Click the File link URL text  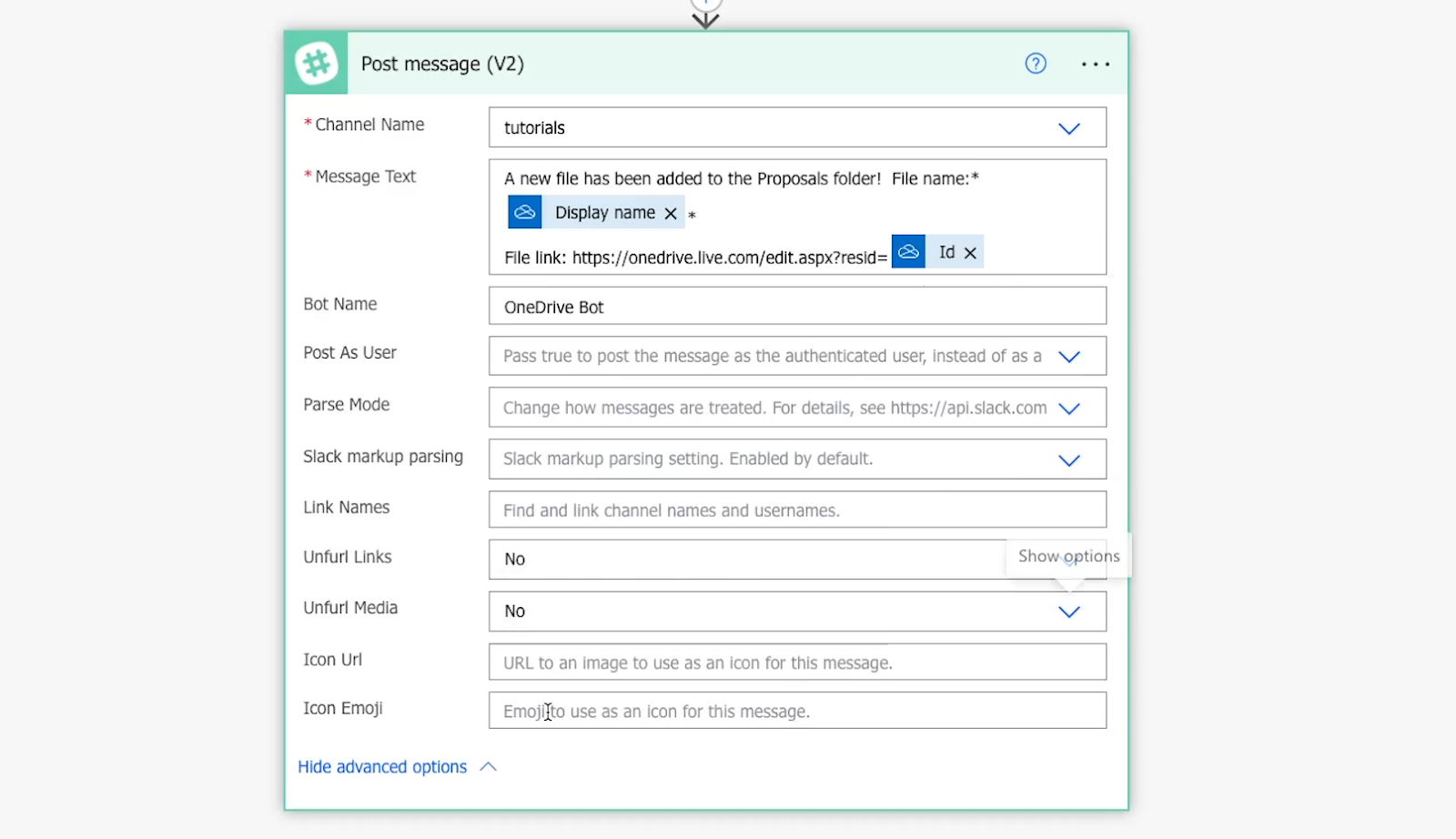[729, 258]
